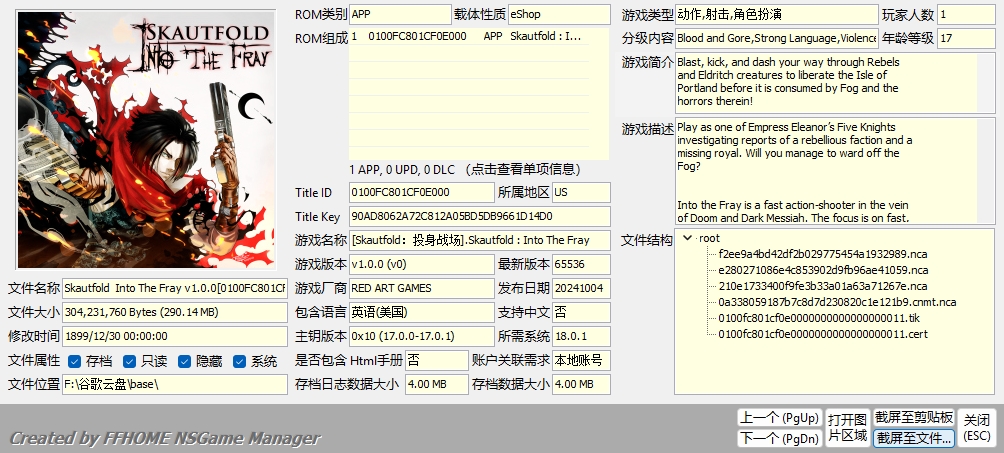
Task: Click the 游戏版本 field showing v1.0.0 (v0)
Action: click(422, 264)
